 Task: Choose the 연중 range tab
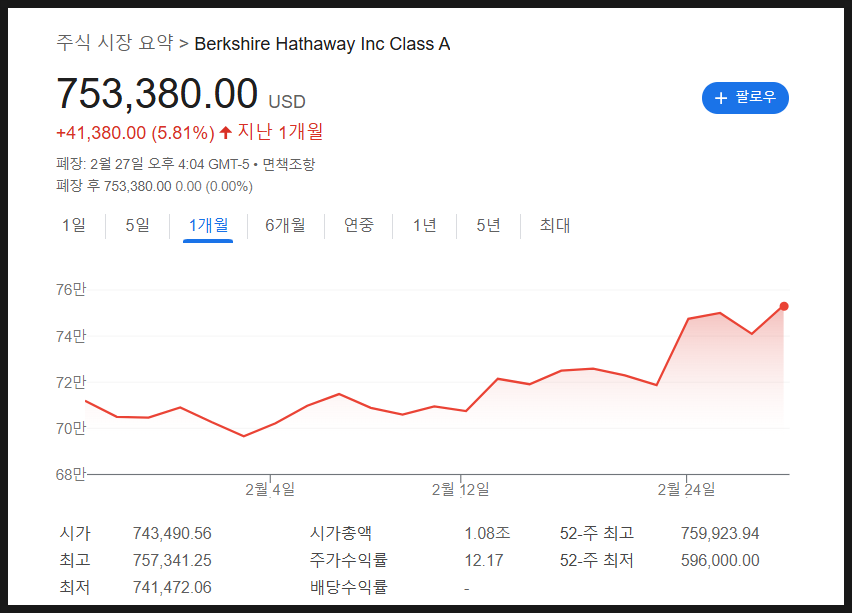359,225
